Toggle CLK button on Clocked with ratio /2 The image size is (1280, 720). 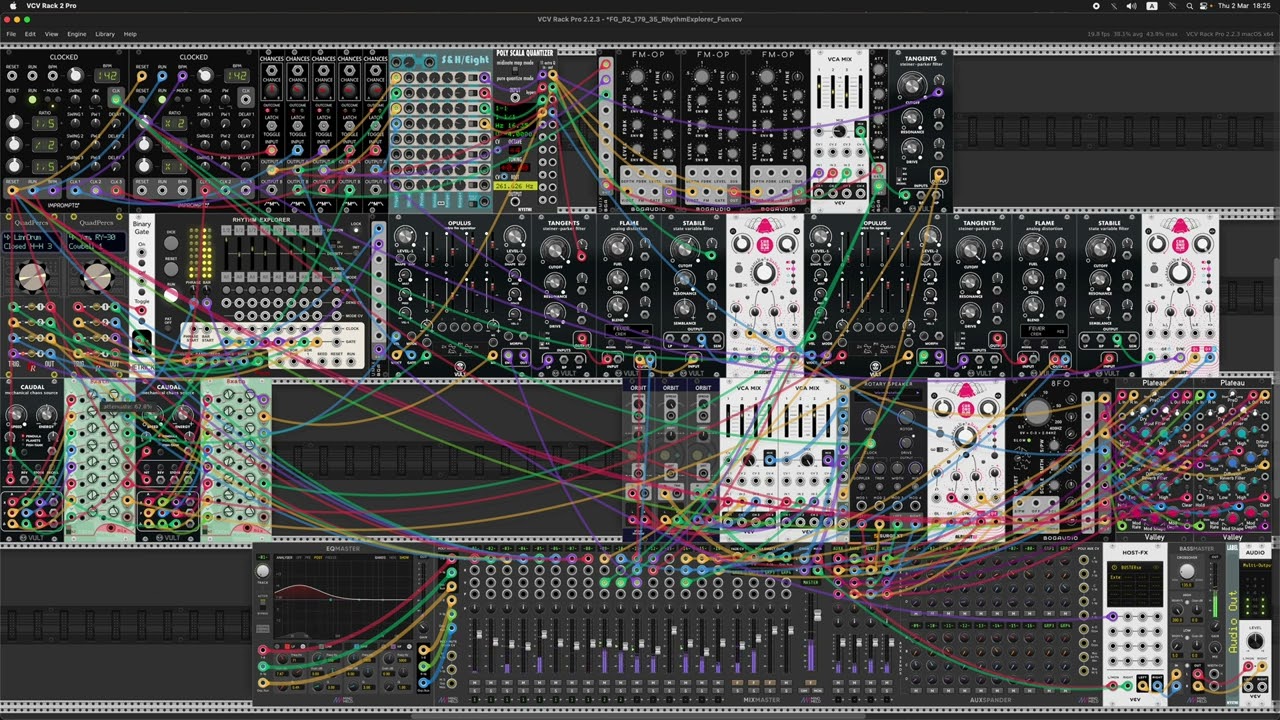[116, 100]
